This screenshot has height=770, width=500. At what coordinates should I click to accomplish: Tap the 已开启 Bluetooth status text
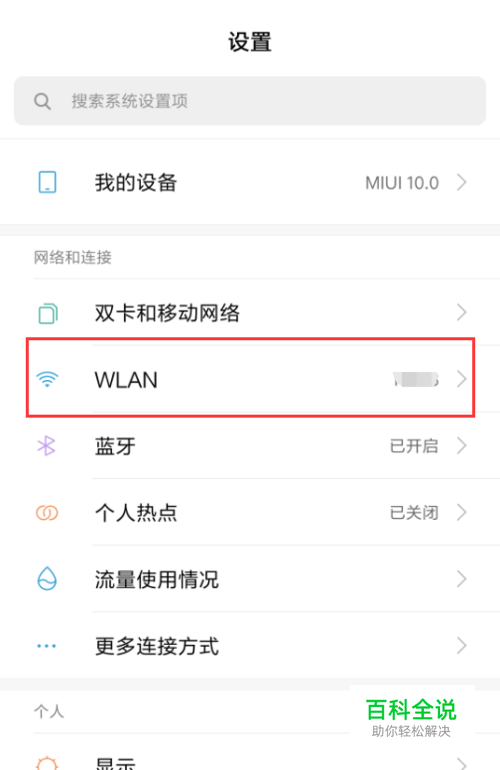click(x=414, y=446)
